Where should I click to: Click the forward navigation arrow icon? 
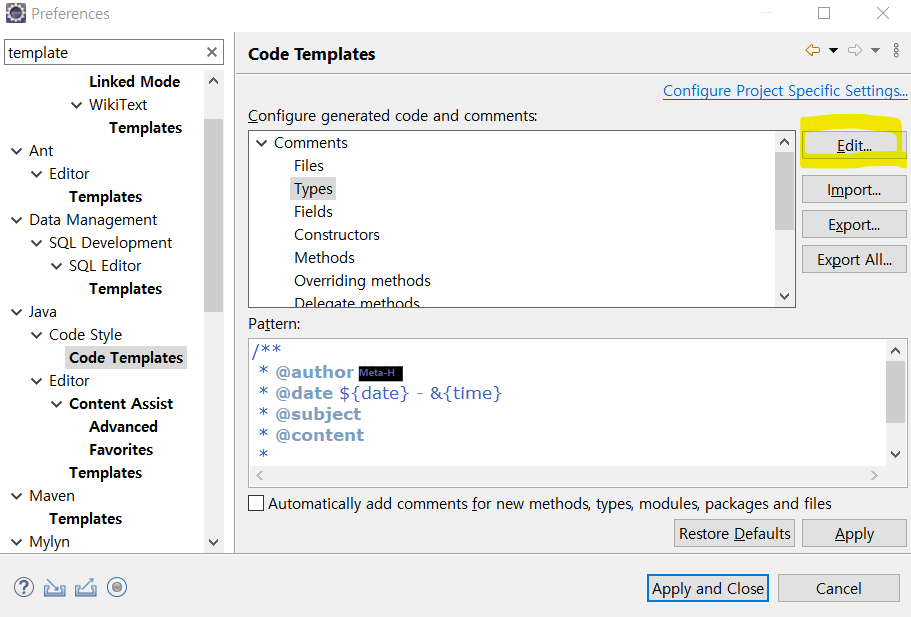click(x=855, y=51)
